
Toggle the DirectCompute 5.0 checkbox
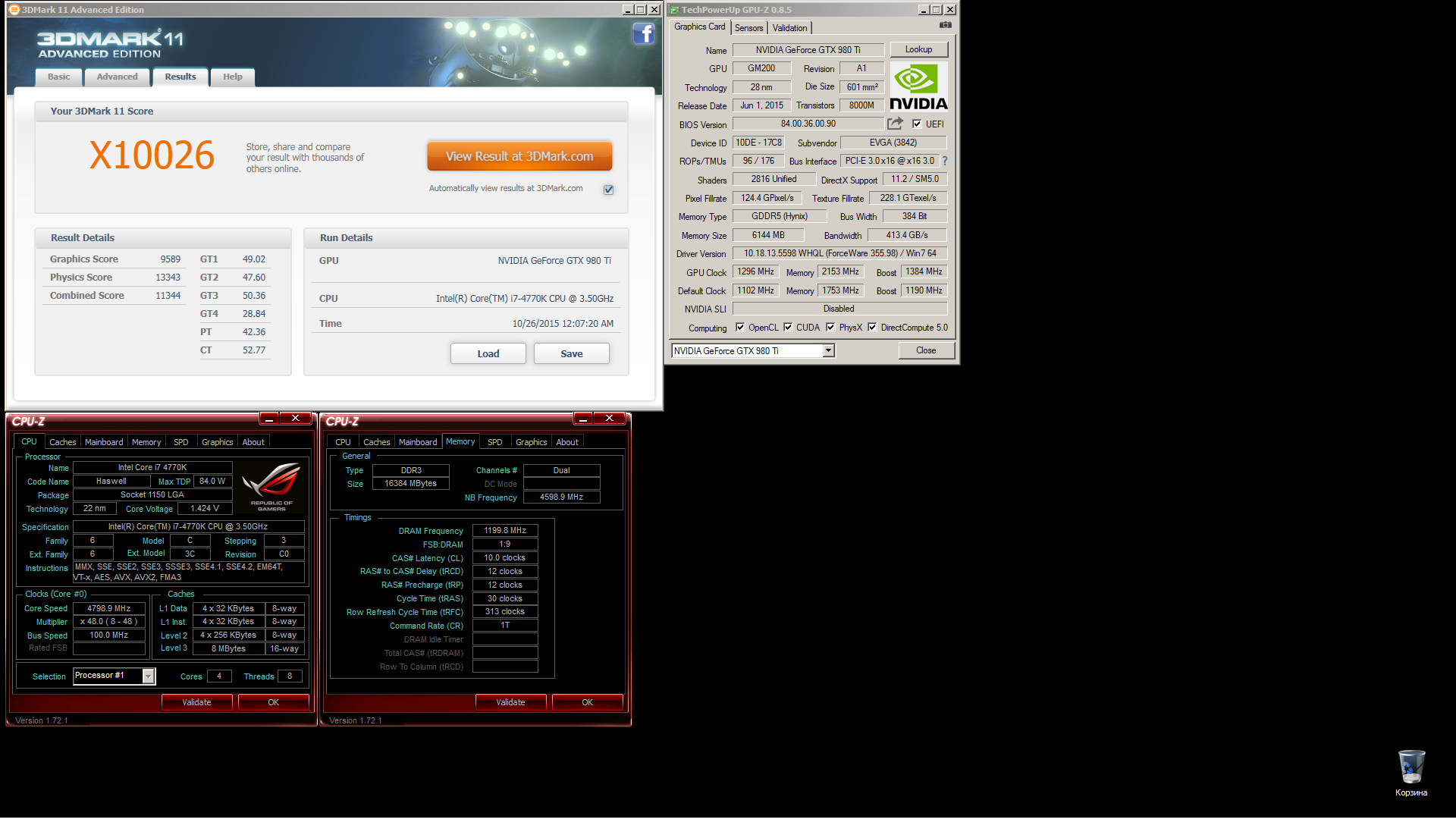(872, 328)
